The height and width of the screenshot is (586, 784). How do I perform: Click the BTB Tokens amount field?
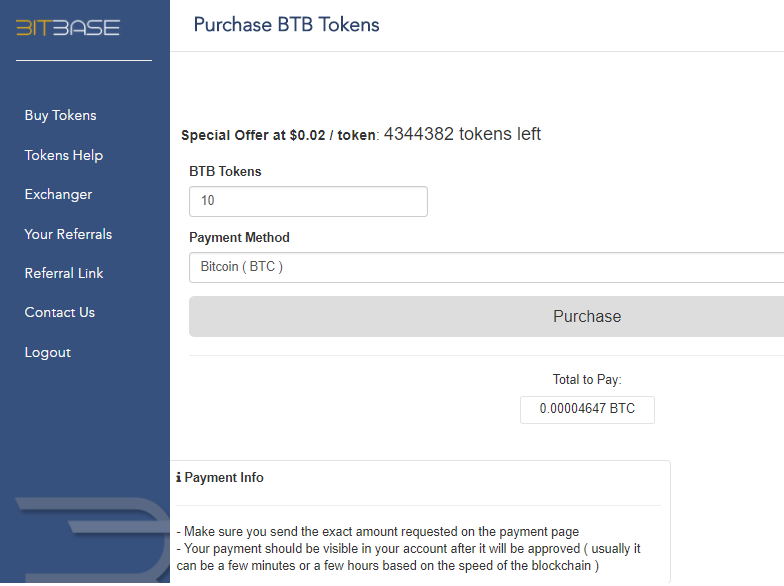tap(308, 202)
